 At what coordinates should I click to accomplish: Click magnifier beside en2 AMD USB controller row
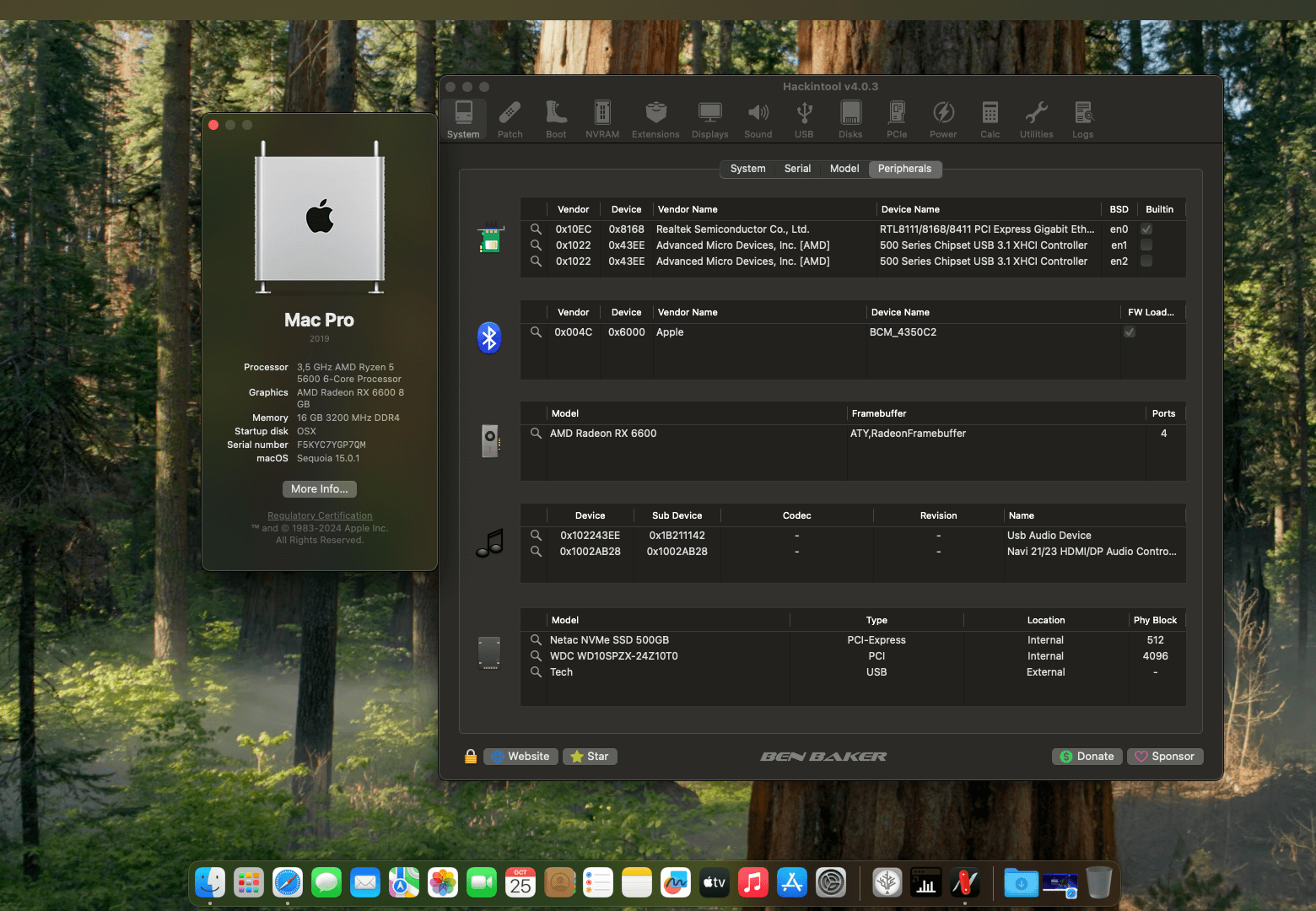pos(536,261)
